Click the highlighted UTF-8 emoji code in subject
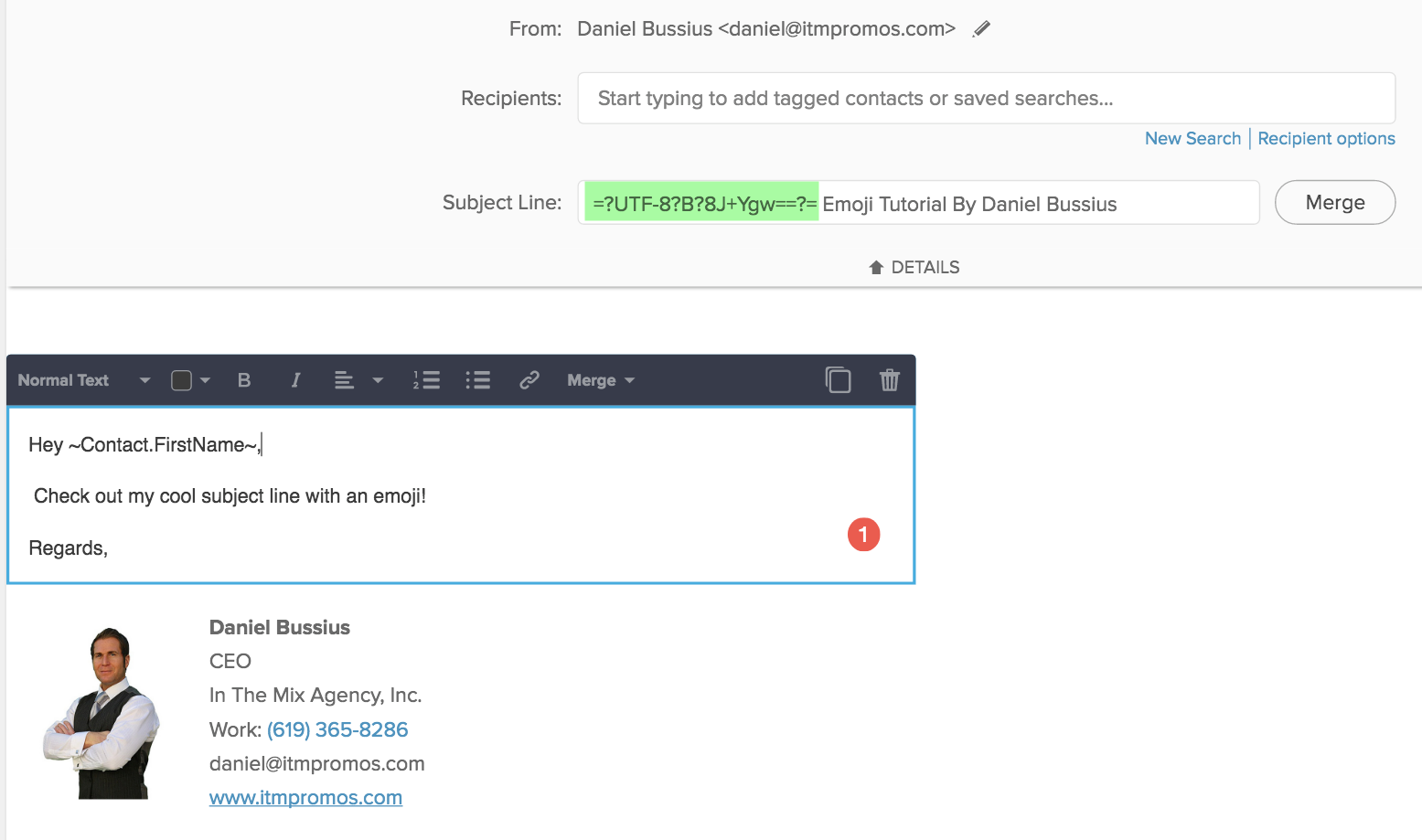1422x840 pixels. [x=700, y=202]
